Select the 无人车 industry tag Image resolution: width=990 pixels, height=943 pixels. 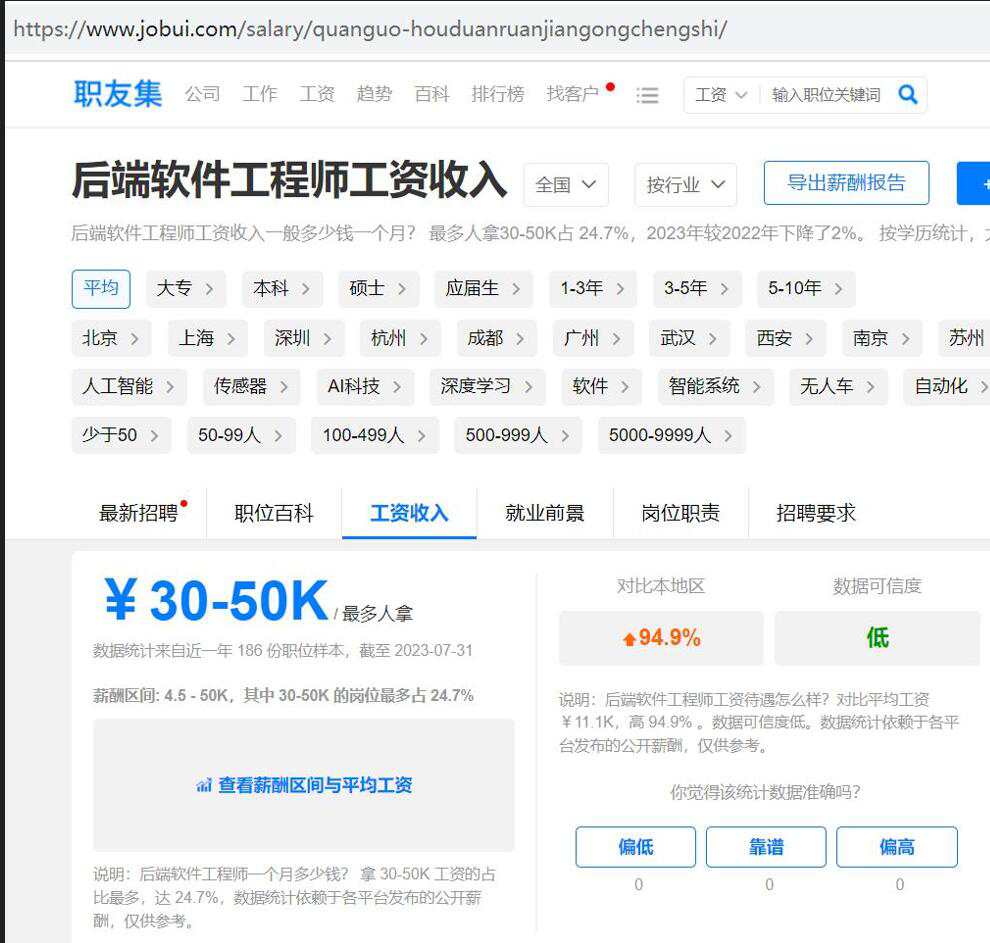pos(838,387)
